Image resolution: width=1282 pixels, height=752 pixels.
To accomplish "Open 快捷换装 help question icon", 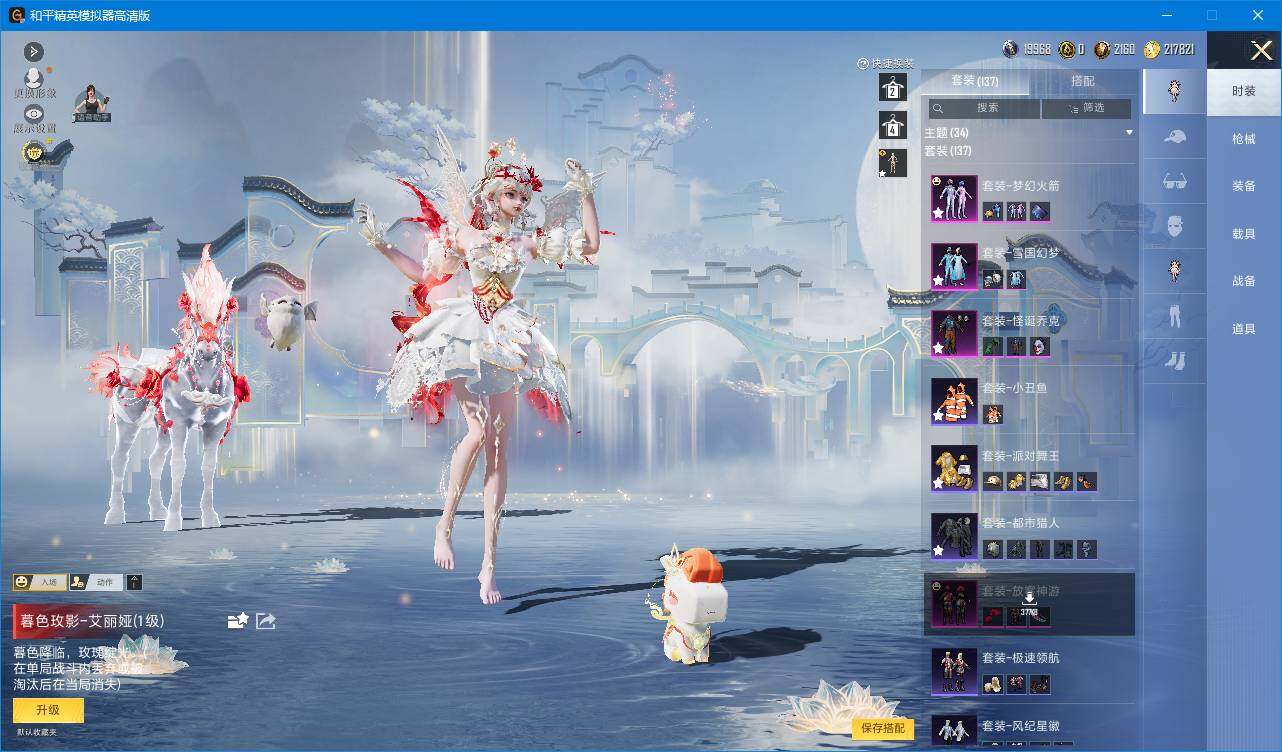I will (862, 63).
